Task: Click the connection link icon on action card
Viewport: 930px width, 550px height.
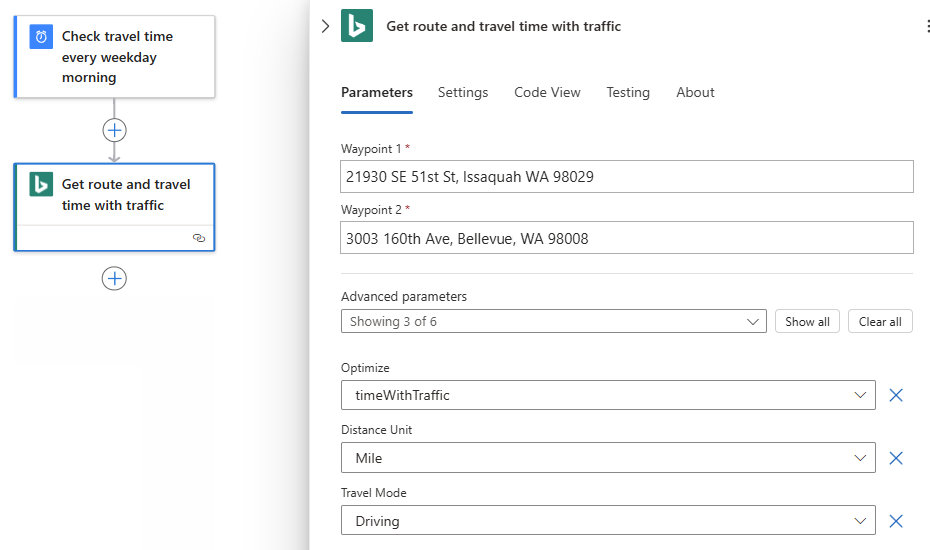Action: (199, 238)
